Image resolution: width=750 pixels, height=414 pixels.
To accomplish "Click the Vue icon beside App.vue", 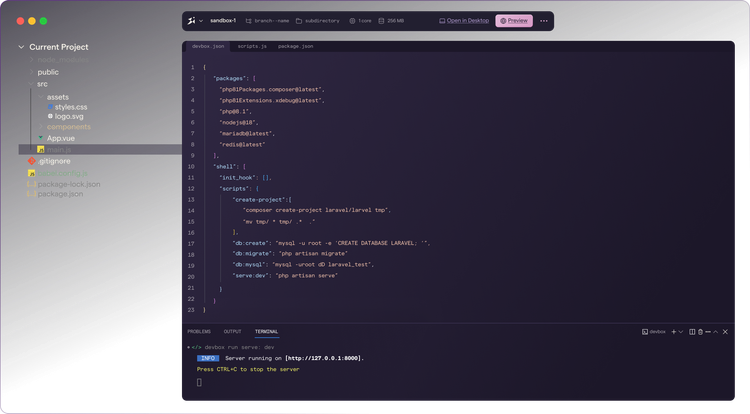I will pyautogui.click(x=41, y=138).
